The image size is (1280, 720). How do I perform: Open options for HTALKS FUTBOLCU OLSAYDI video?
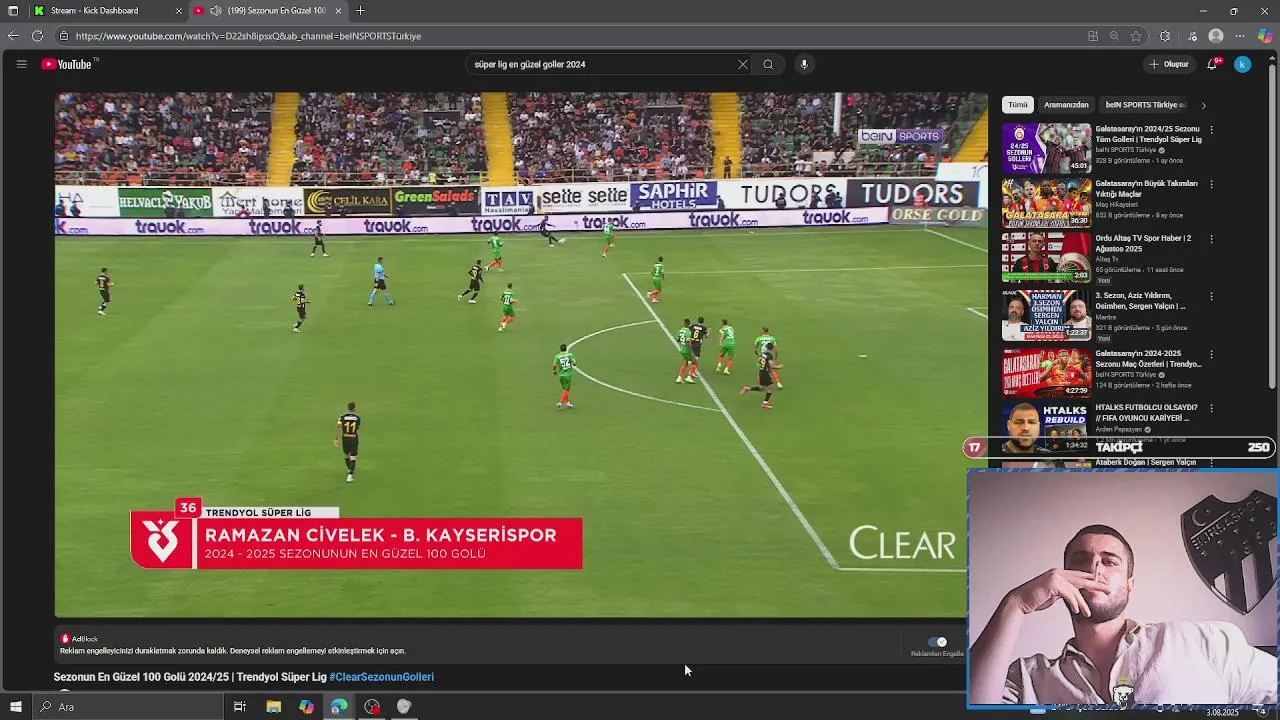(1211, 409)
